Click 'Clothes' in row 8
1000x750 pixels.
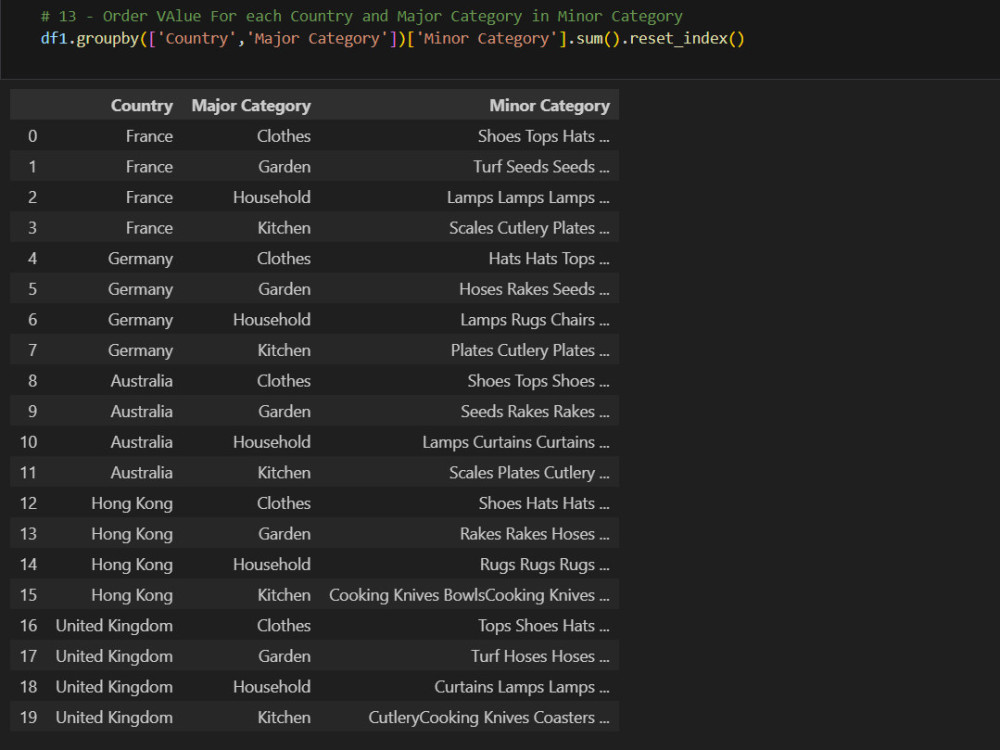pyautogui.click(x=284, y=381)
